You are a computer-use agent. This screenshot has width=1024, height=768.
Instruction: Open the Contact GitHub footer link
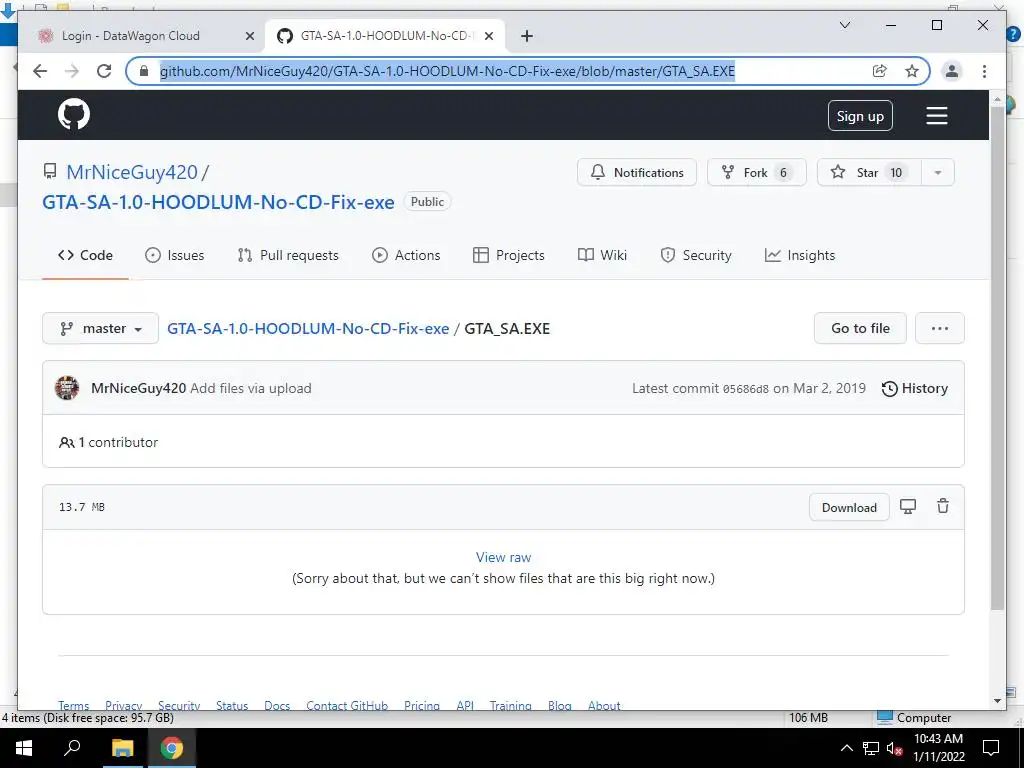click(347, 705)
